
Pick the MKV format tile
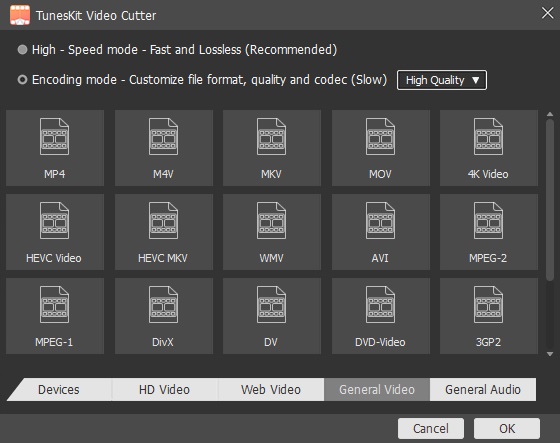pos(272,148)
